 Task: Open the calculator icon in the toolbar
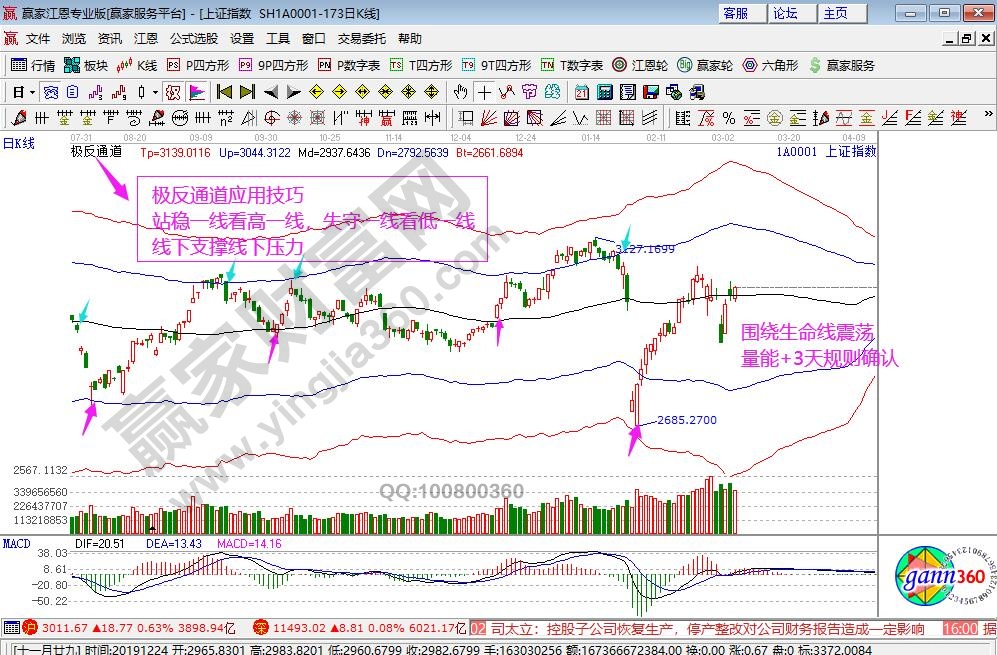603,92
